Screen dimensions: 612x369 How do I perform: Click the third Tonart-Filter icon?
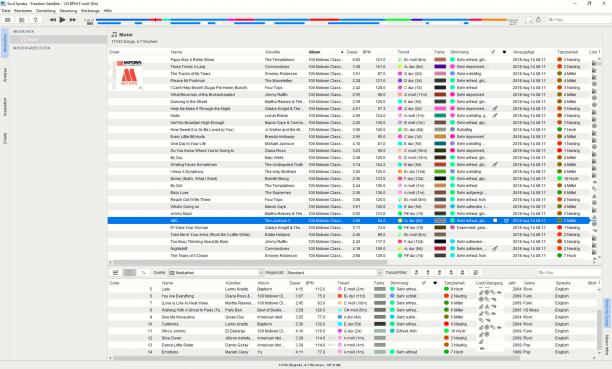[439, 273]
